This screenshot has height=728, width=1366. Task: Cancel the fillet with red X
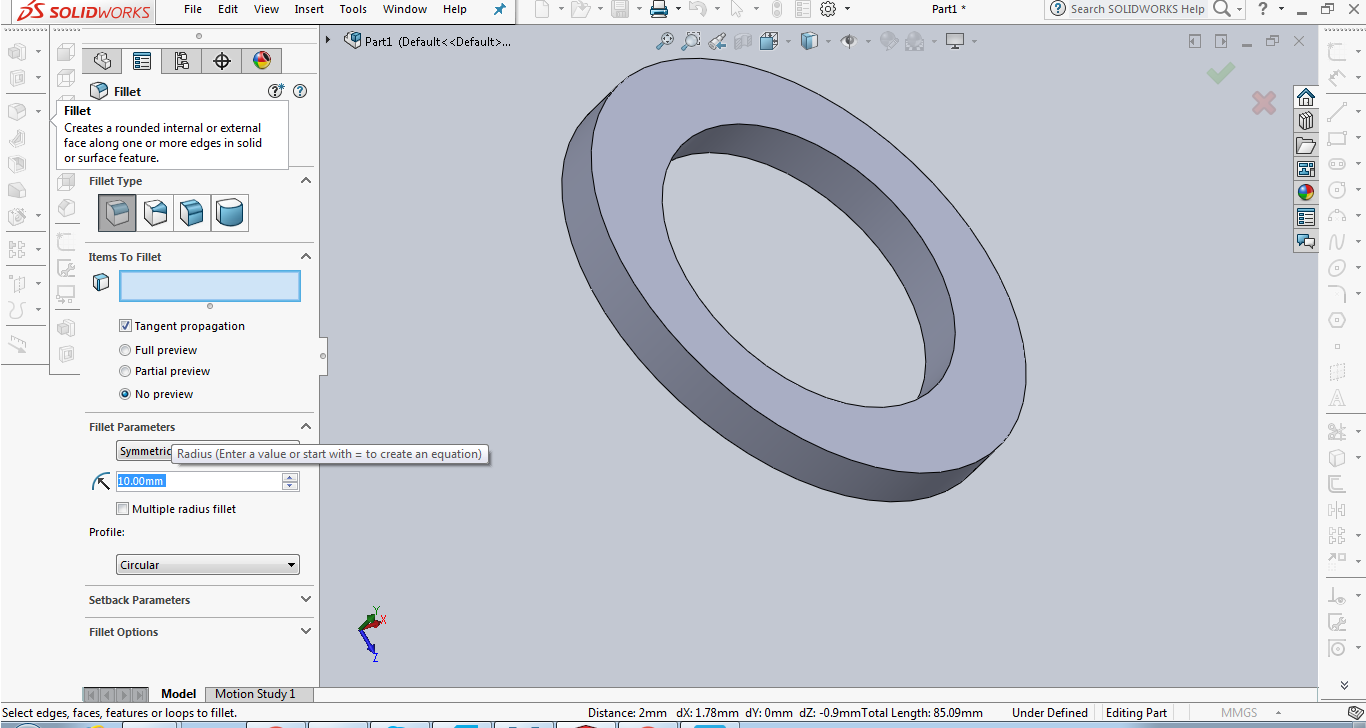(x=1264, y=102)
